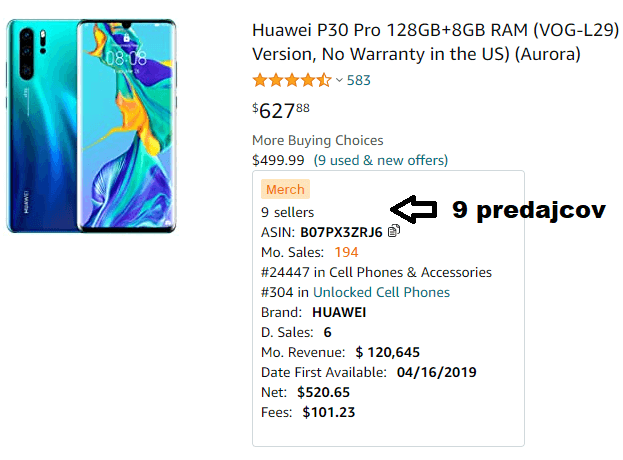Click the Date First Available 04/16/2019

[436, 372]
